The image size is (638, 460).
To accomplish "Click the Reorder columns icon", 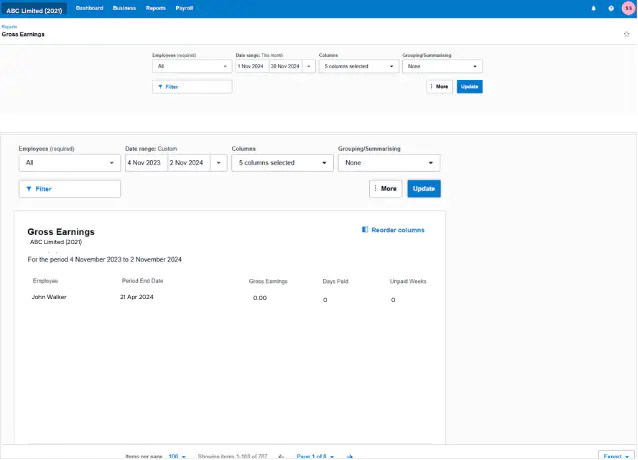I will click(x=365, y=230).
